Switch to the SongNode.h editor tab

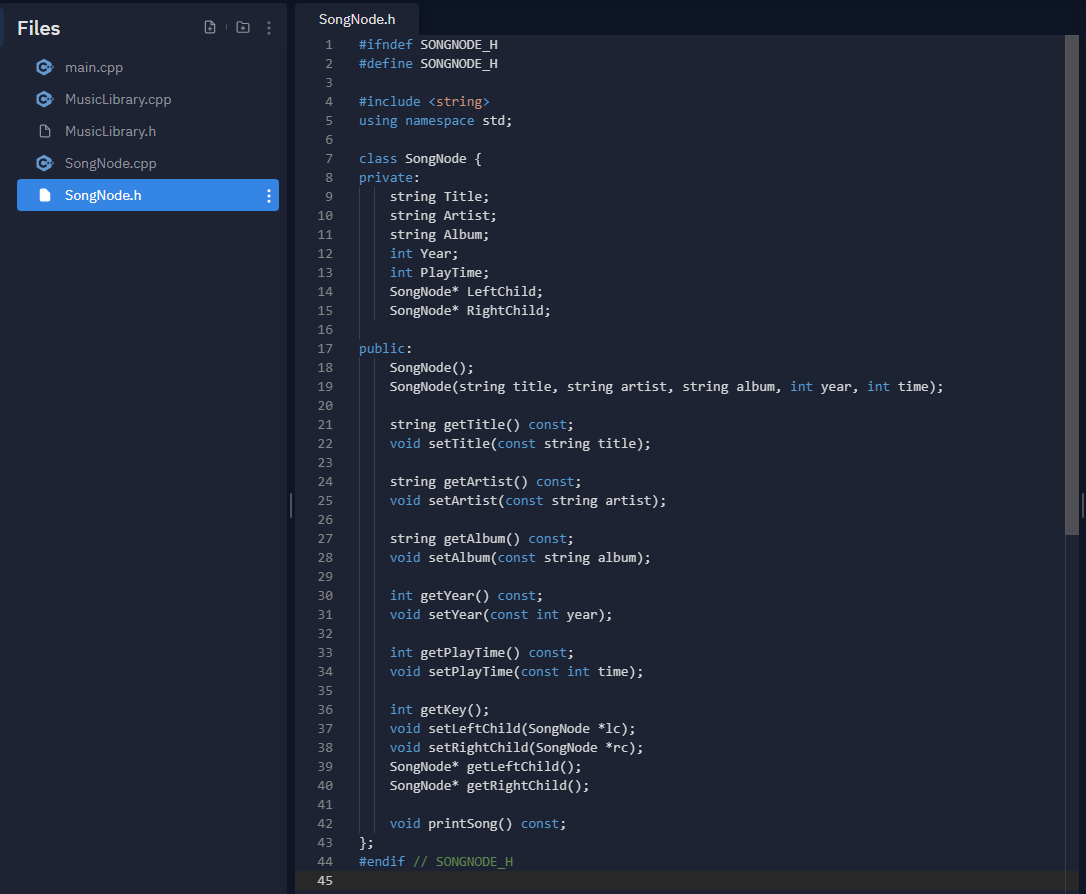pos(357,19)
